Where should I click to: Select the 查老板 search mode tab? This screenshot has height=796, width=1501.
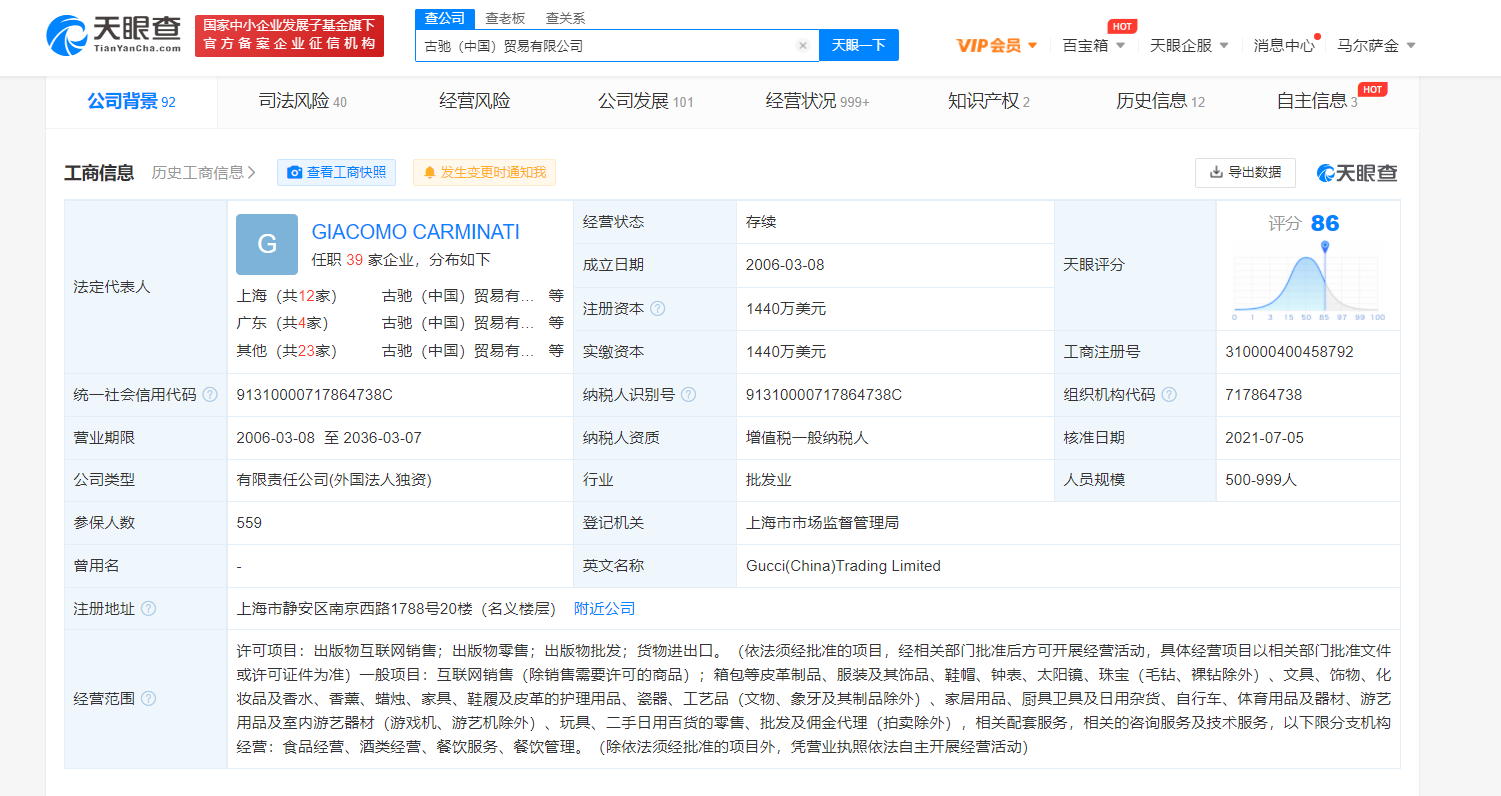[x=505, y=18]
